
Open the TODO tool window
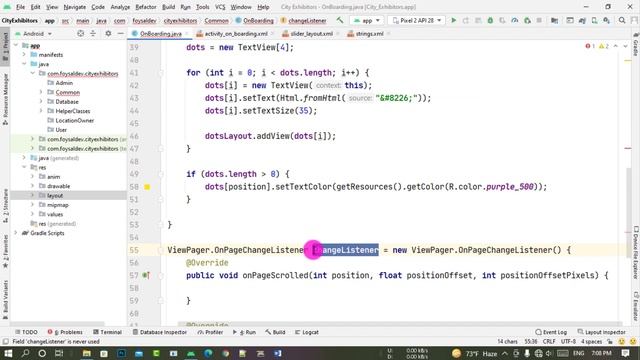(26, 332)
